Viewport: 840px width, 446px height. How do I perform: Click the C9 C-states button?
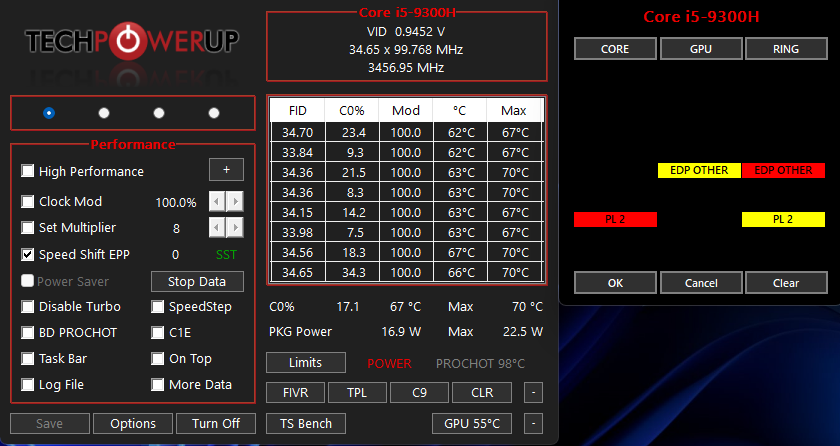pyautogui.click(x=419, y=393)
